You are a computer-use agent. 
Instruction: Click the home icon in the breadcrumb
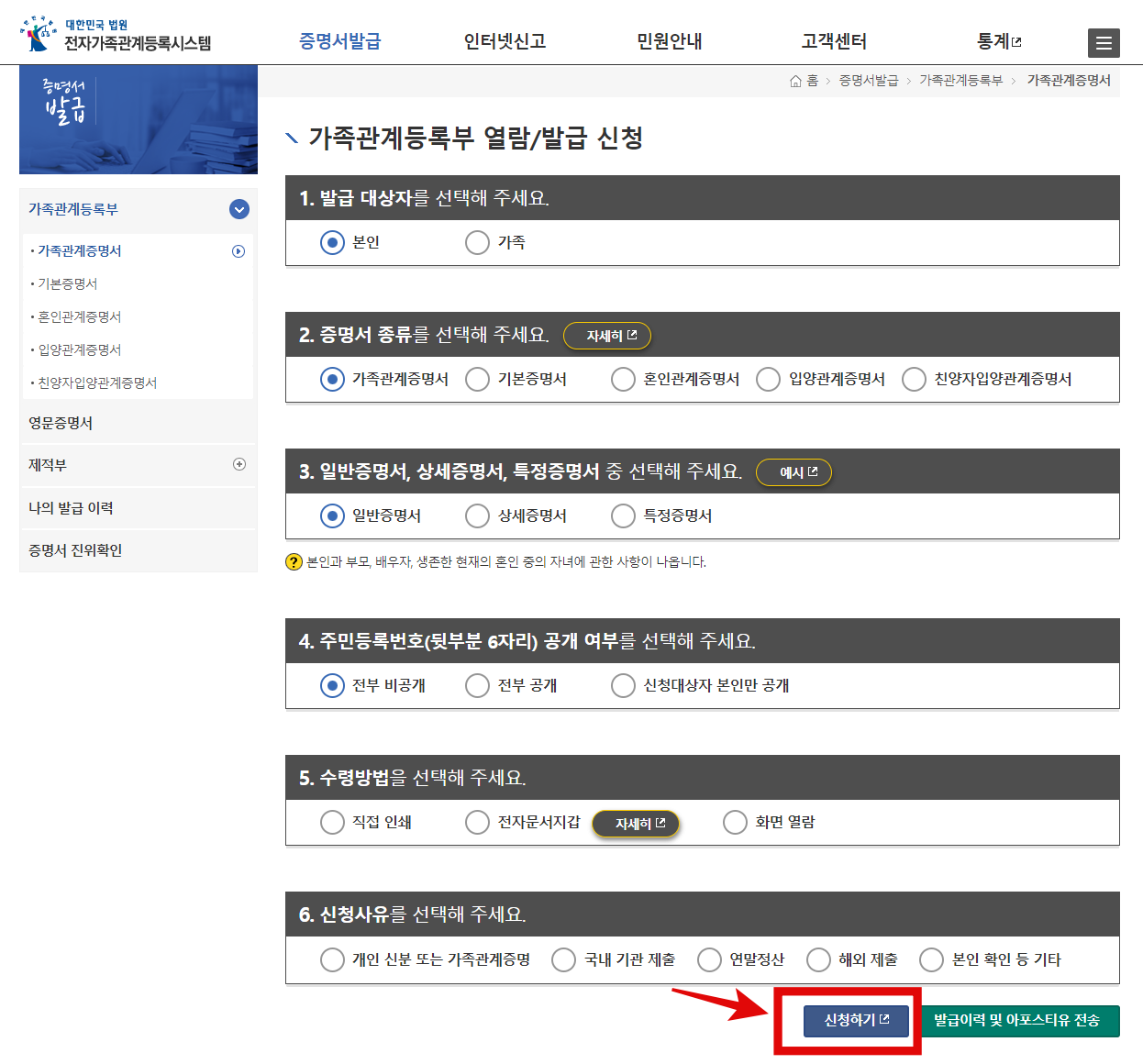[794, 81]
